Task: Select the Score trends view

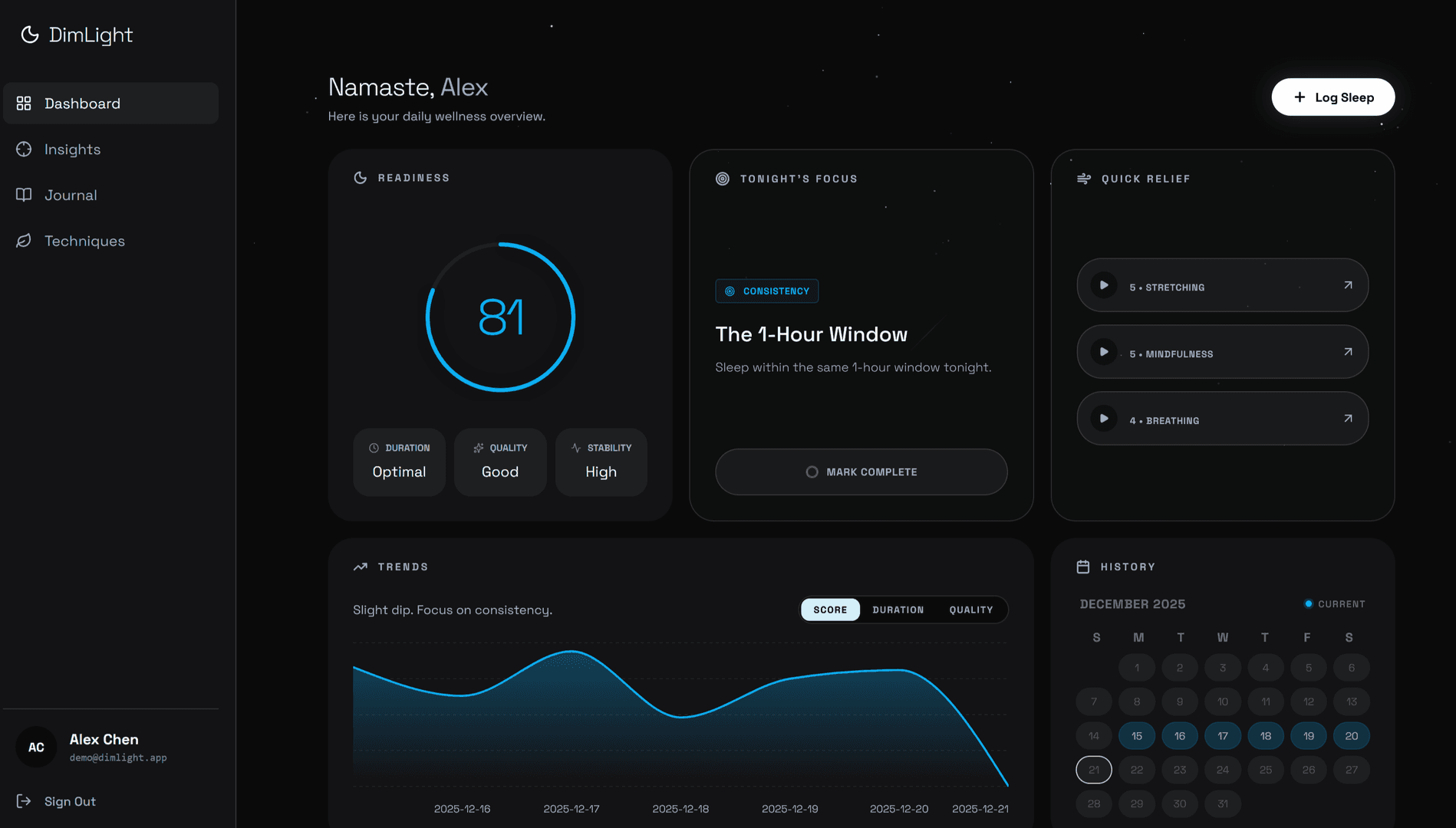Action: coord(830,609)
